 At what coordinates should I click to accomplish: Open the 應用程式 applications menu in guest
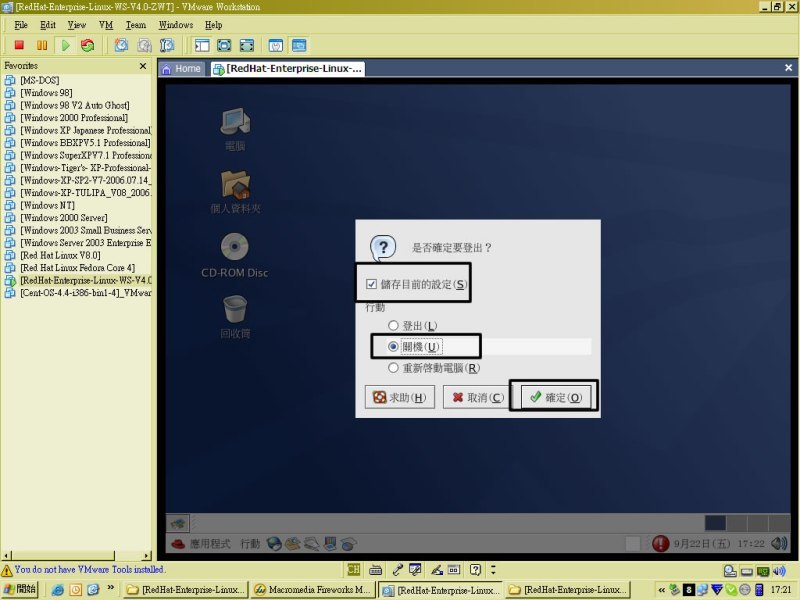210,544
